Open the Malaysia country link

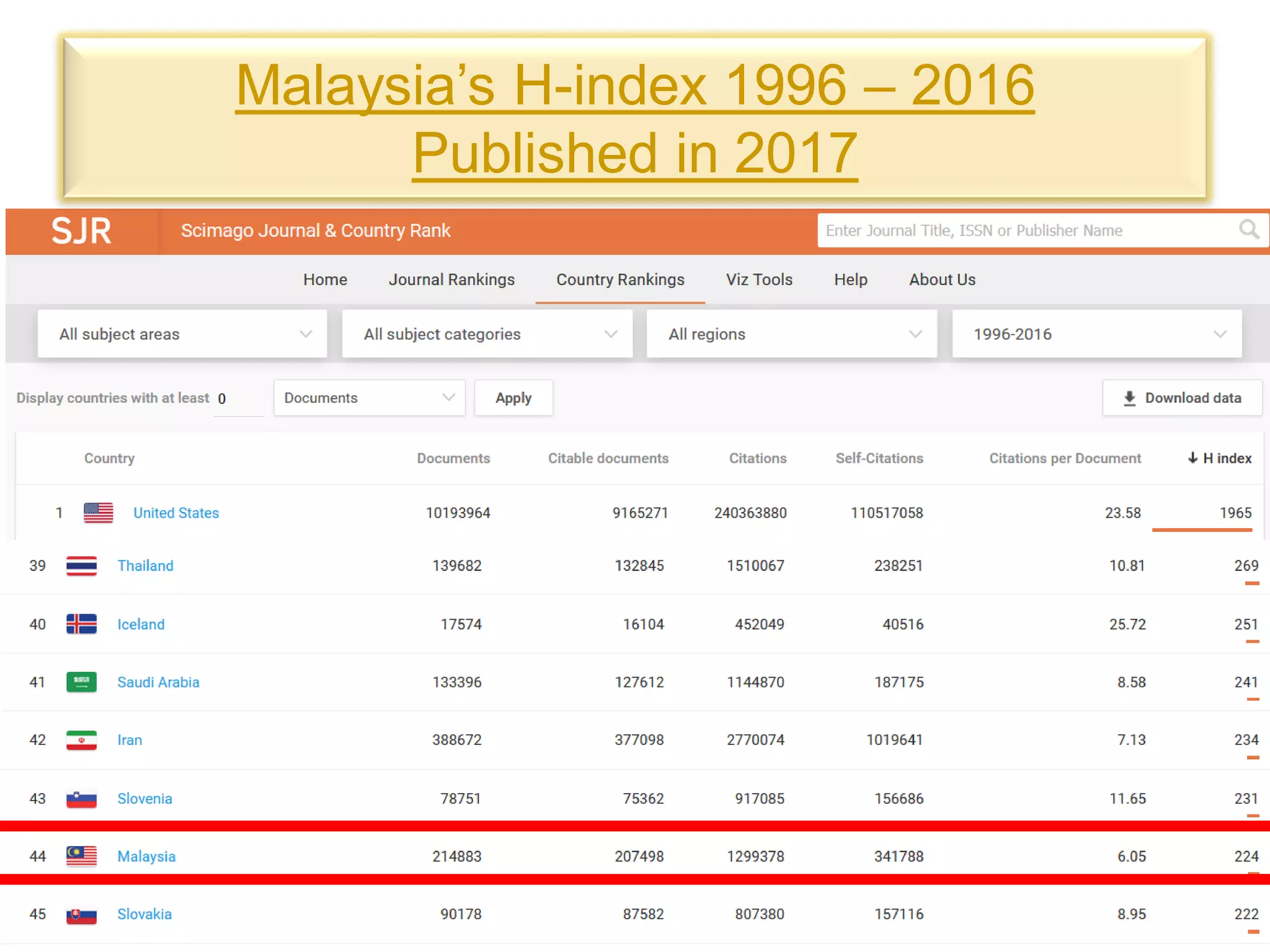tap(146, 857)
